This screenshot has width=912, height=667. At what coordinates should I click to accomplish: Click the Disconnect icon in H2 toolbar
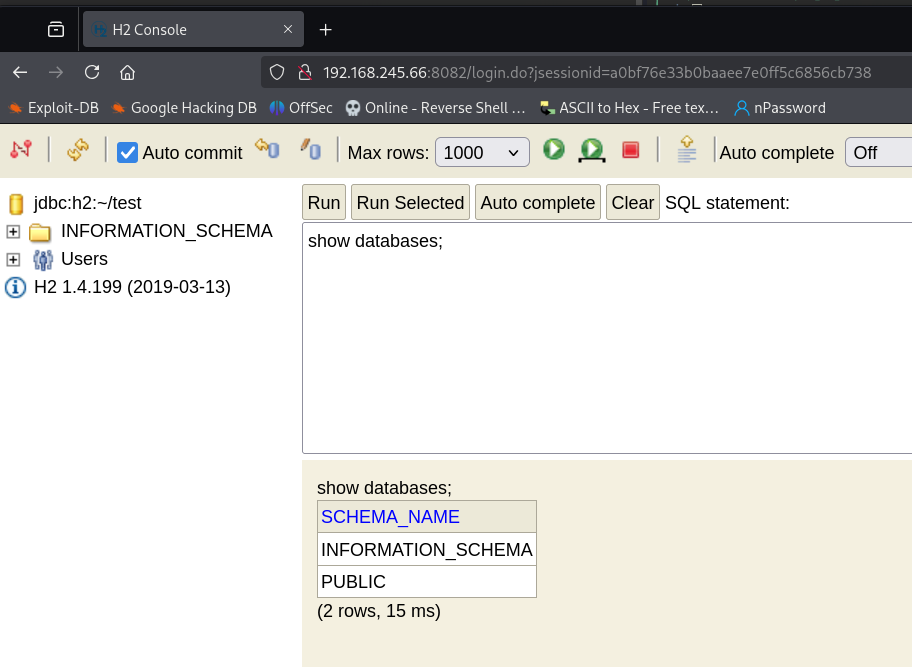[x=21, y=150]
